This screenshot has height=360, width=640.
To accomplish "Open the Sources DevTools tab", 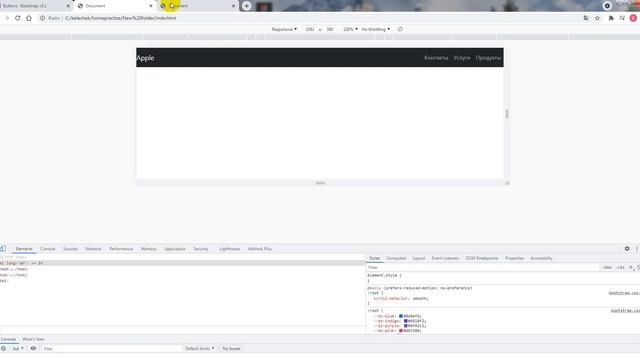I will [x=70, y=249].
